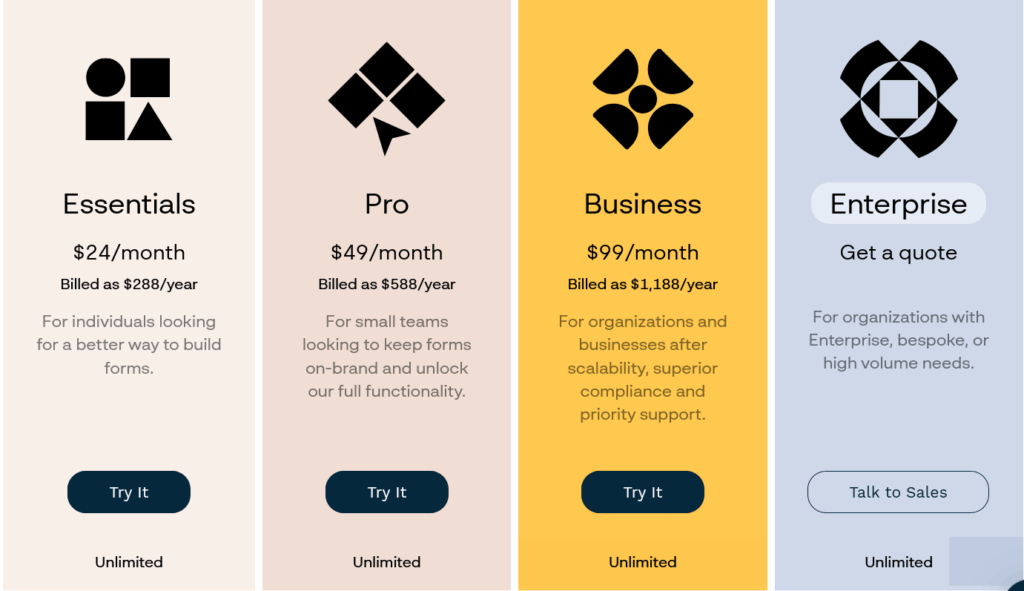Select the Pro plan heading

pos(386,204)
